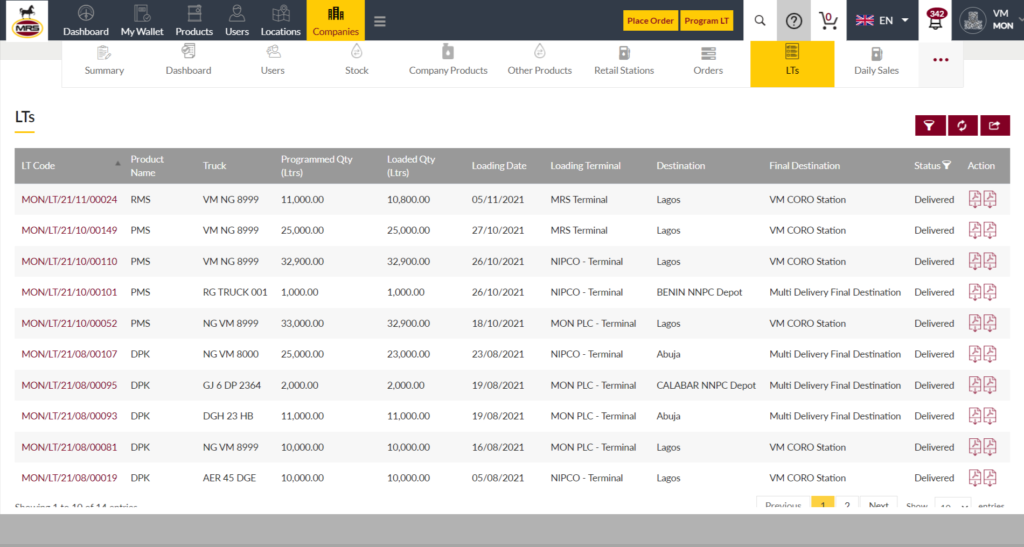Open the Retail Stations tab
The height and width of the screenshot is (547, 1024).
tap(624, 63)
